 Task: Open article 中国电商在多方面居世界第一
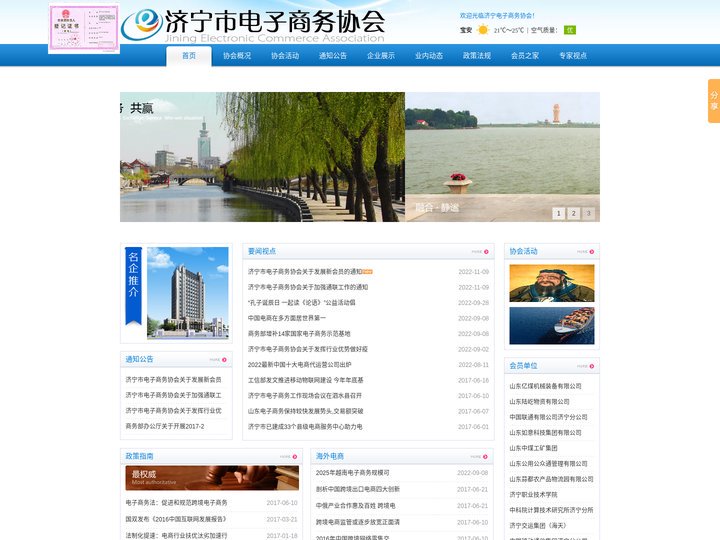pyautogui.click(x=287, y=318)
